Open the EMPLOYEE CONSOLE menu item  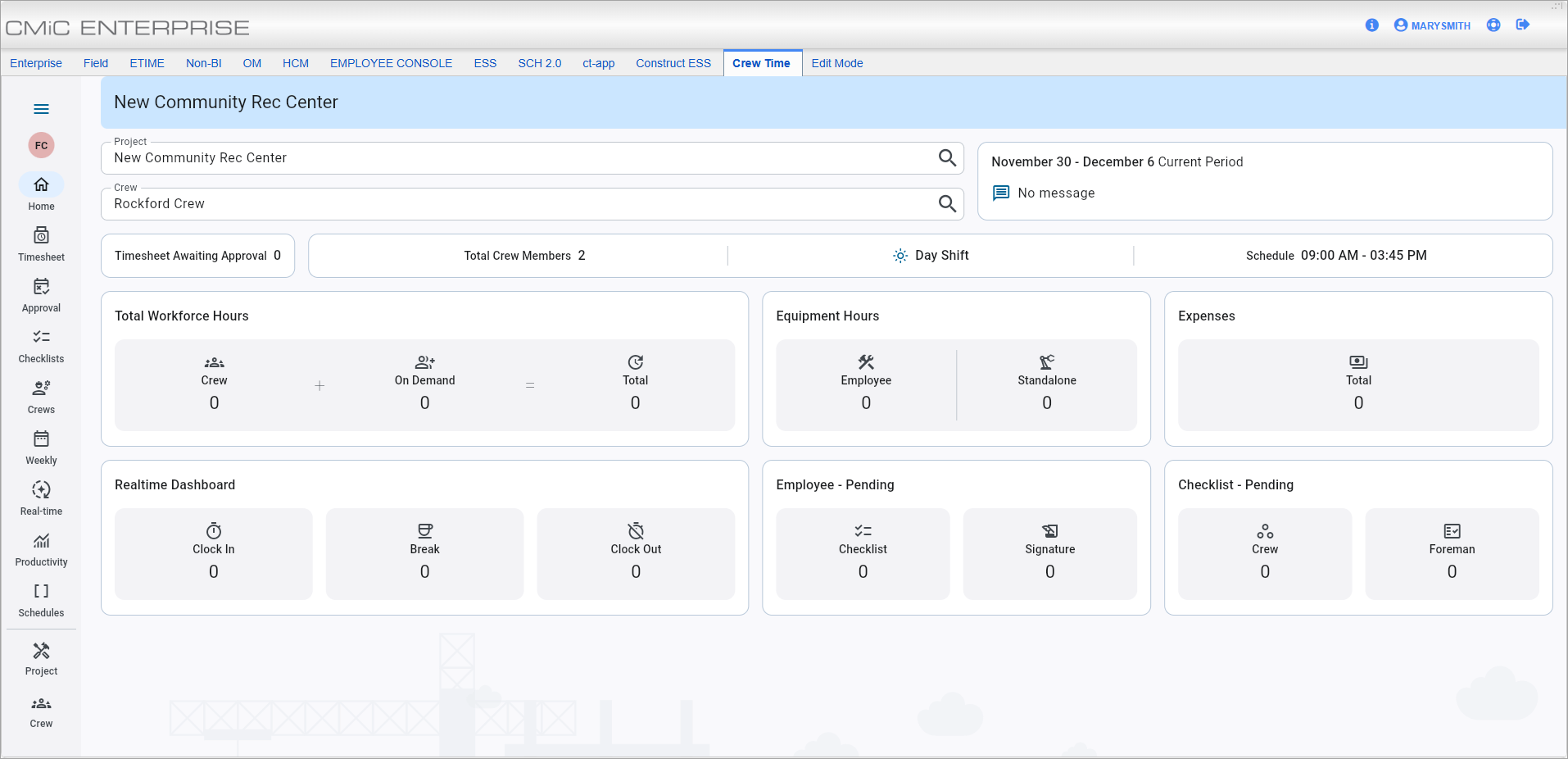391,63
